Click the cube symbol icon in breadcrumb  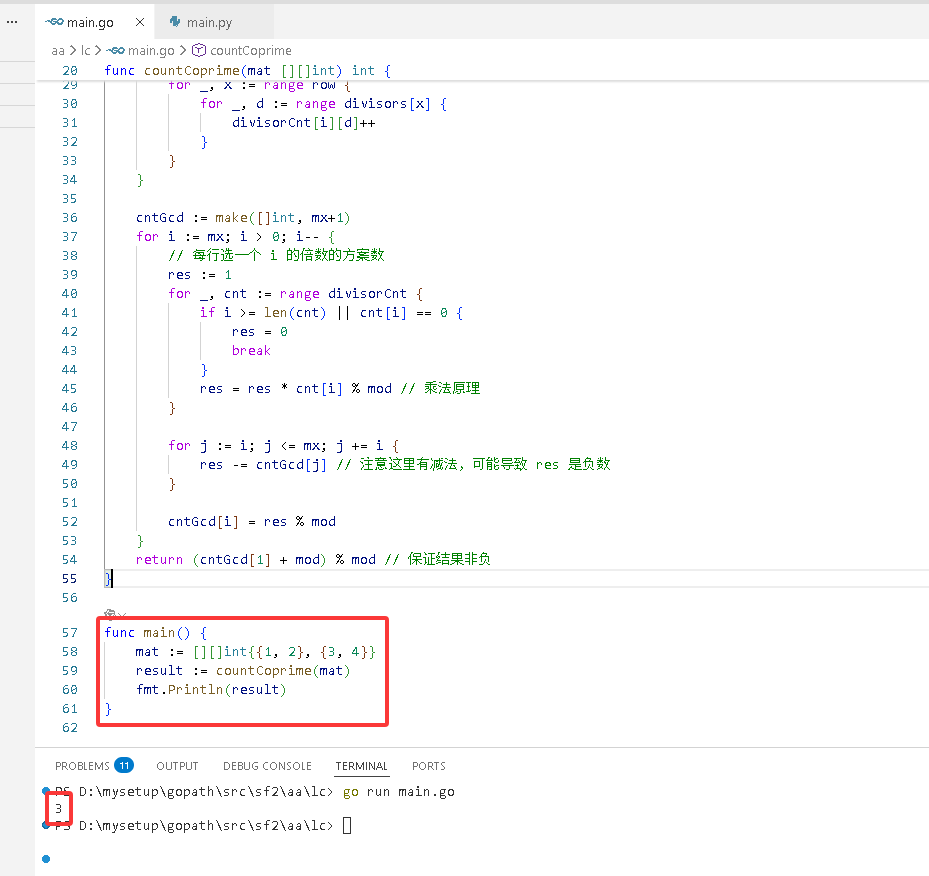click(199, 50)
